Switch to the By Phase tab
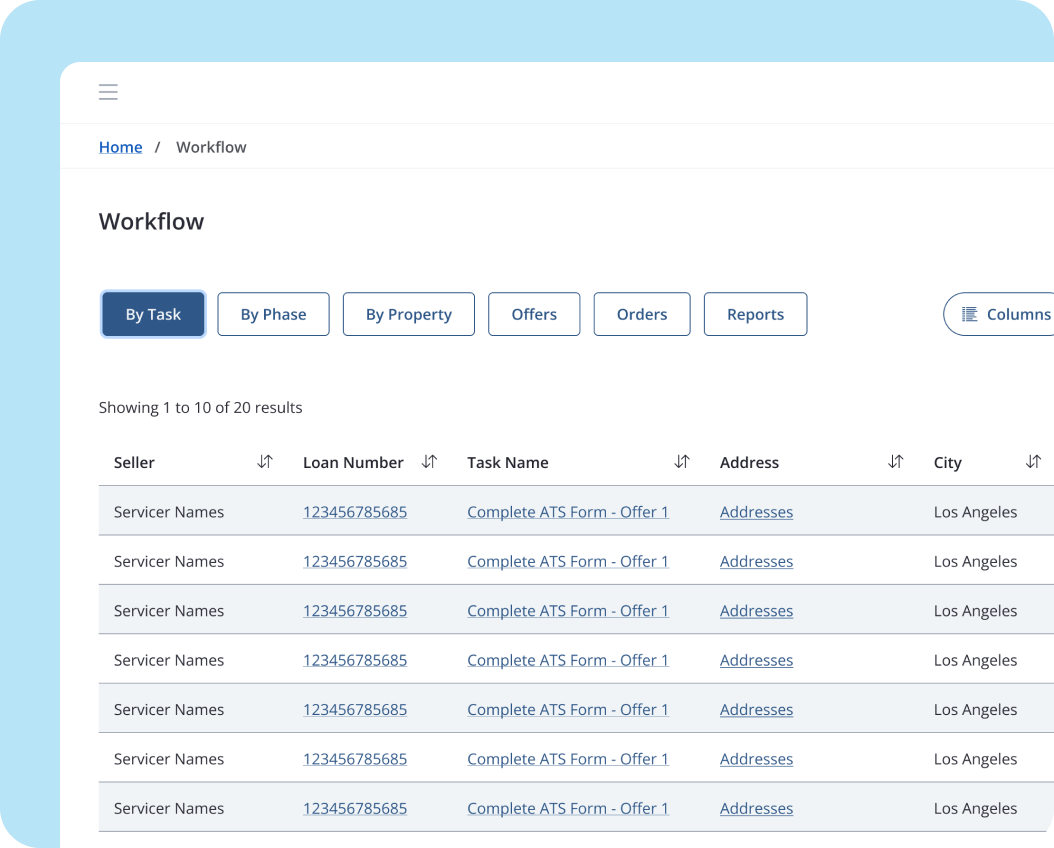The image size is (1054, 848). [x=274, y=314]
